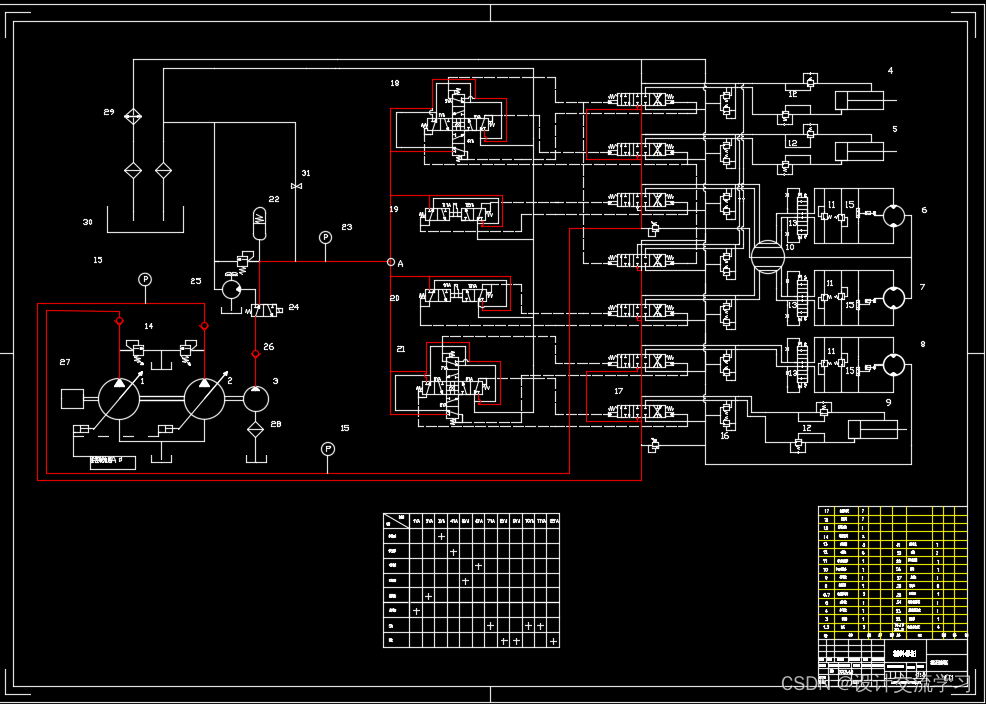Click the plus mark in table's sixth row
Viewport: 986px width, 704px height.
(416, 611)
